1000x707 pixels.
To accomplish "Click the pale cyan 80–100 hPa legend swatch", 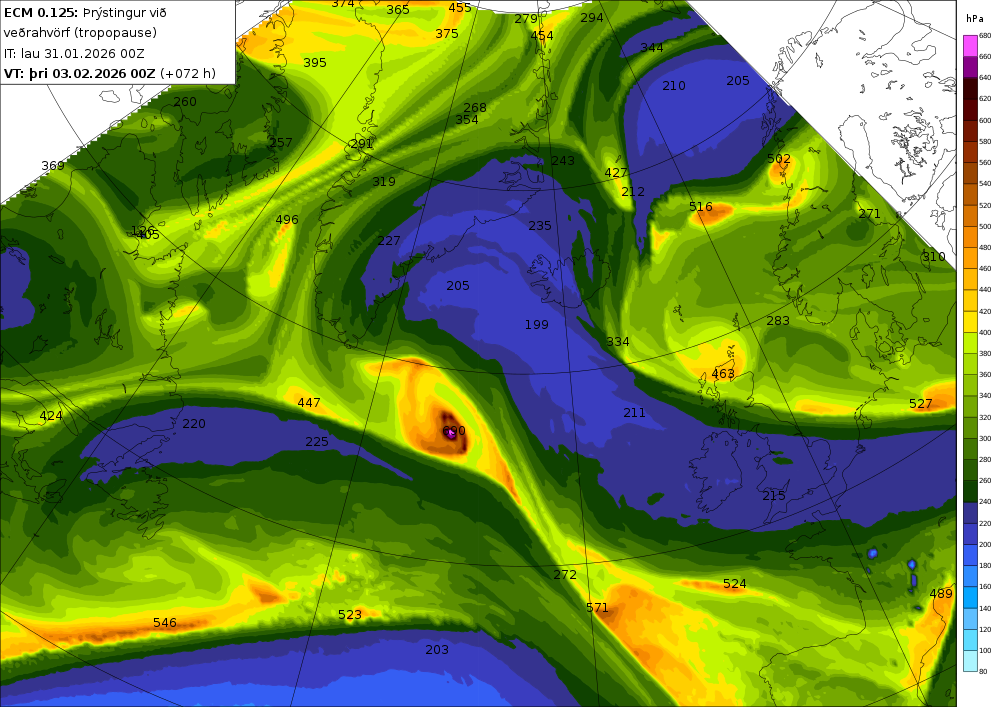I will point(970,660).
